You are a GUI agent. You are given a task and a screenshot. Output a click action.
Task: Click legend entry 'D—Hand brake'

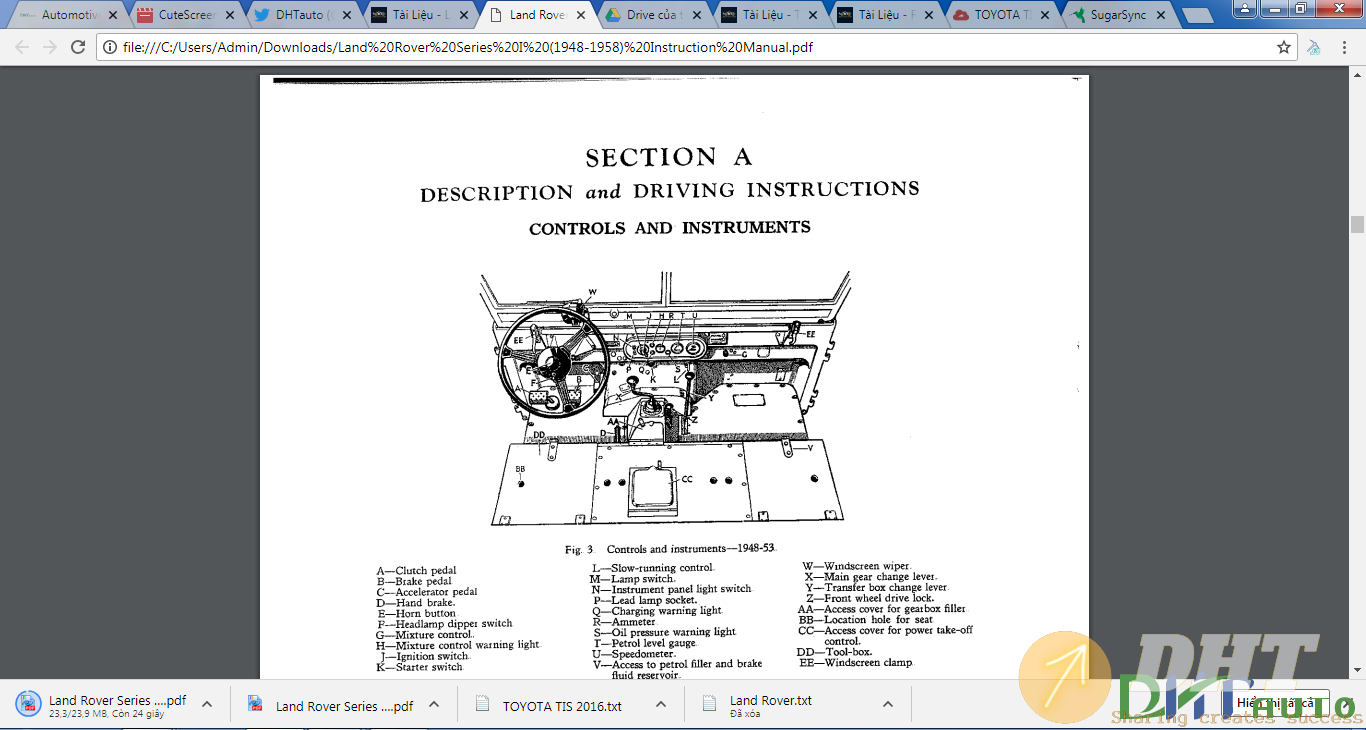click(416, 603)
